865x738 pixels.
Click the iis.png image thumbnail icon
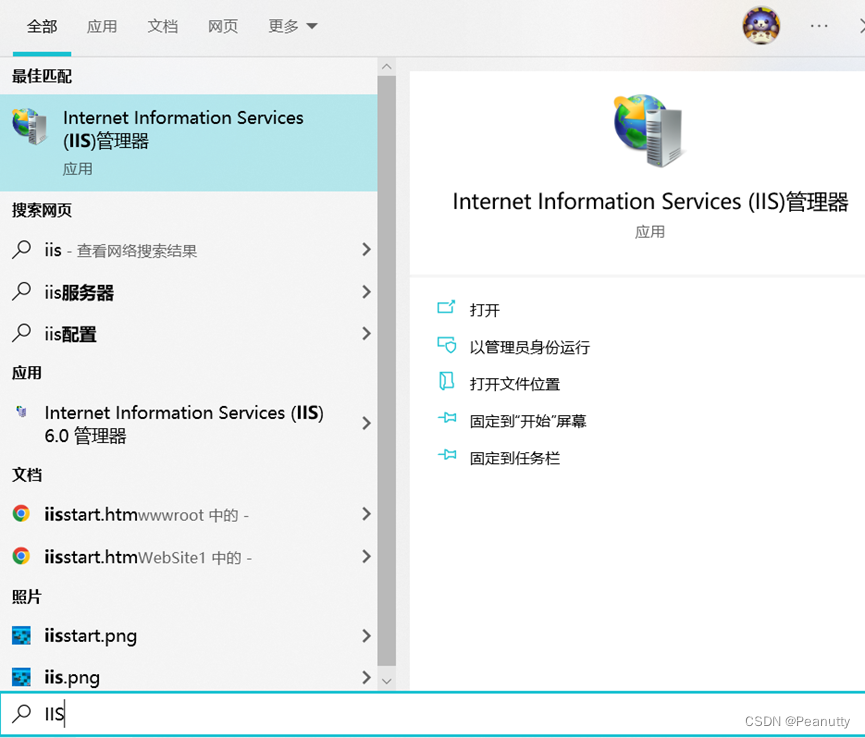pos(22,677)
